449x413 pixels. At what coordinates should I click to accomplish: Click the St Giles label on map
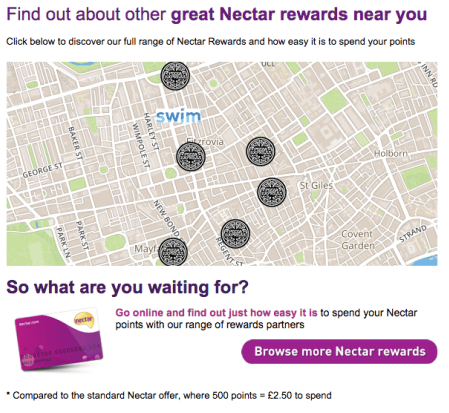pyautogui.click(x=316, y=185)
